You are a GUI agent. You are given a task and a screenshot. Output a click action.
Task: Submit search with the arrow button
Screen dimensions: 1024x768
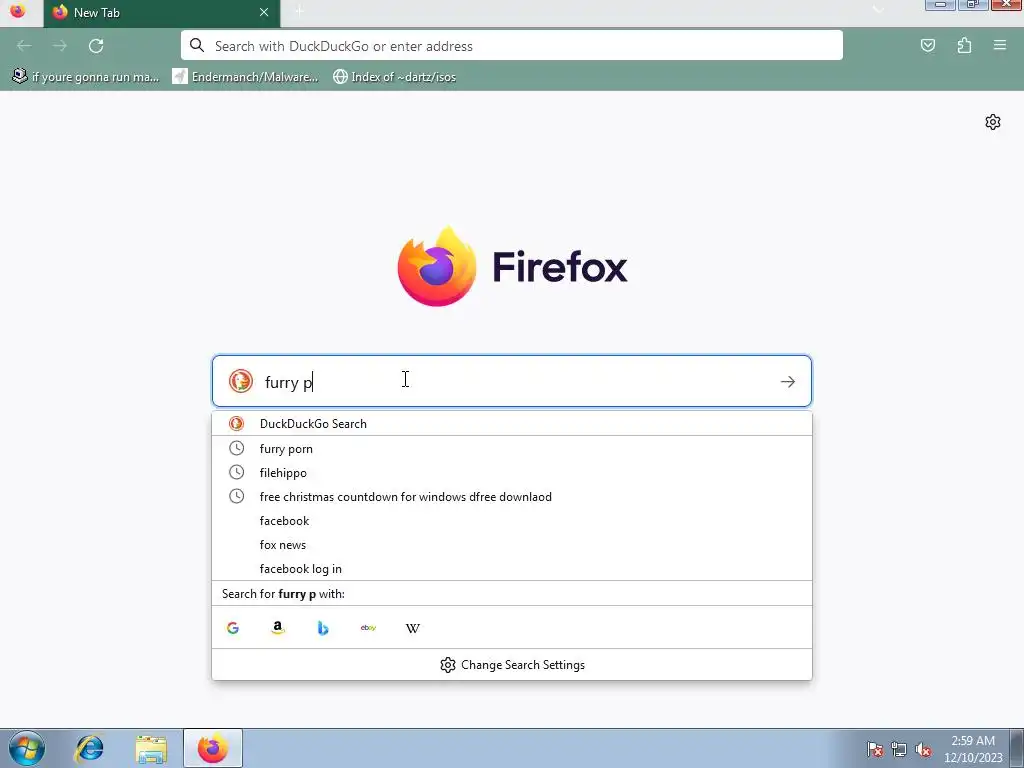pyautogui.click(x=788, y=381)
